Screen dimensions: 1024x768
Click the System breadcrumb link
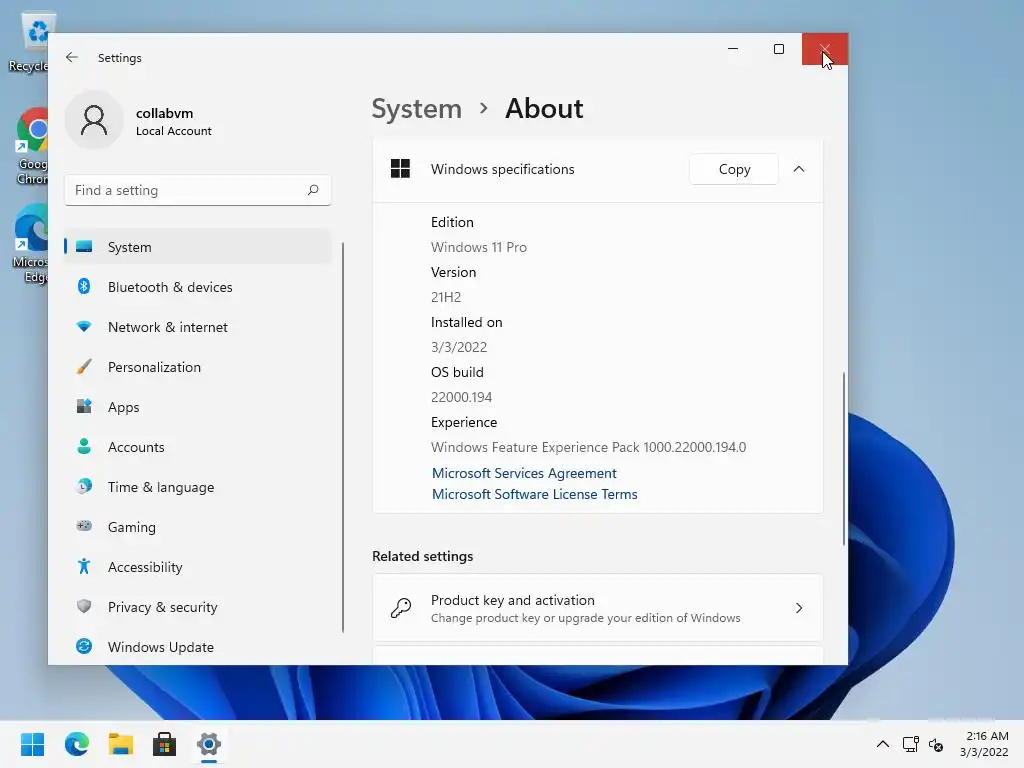pyautogui.click(x=417, y=108)
